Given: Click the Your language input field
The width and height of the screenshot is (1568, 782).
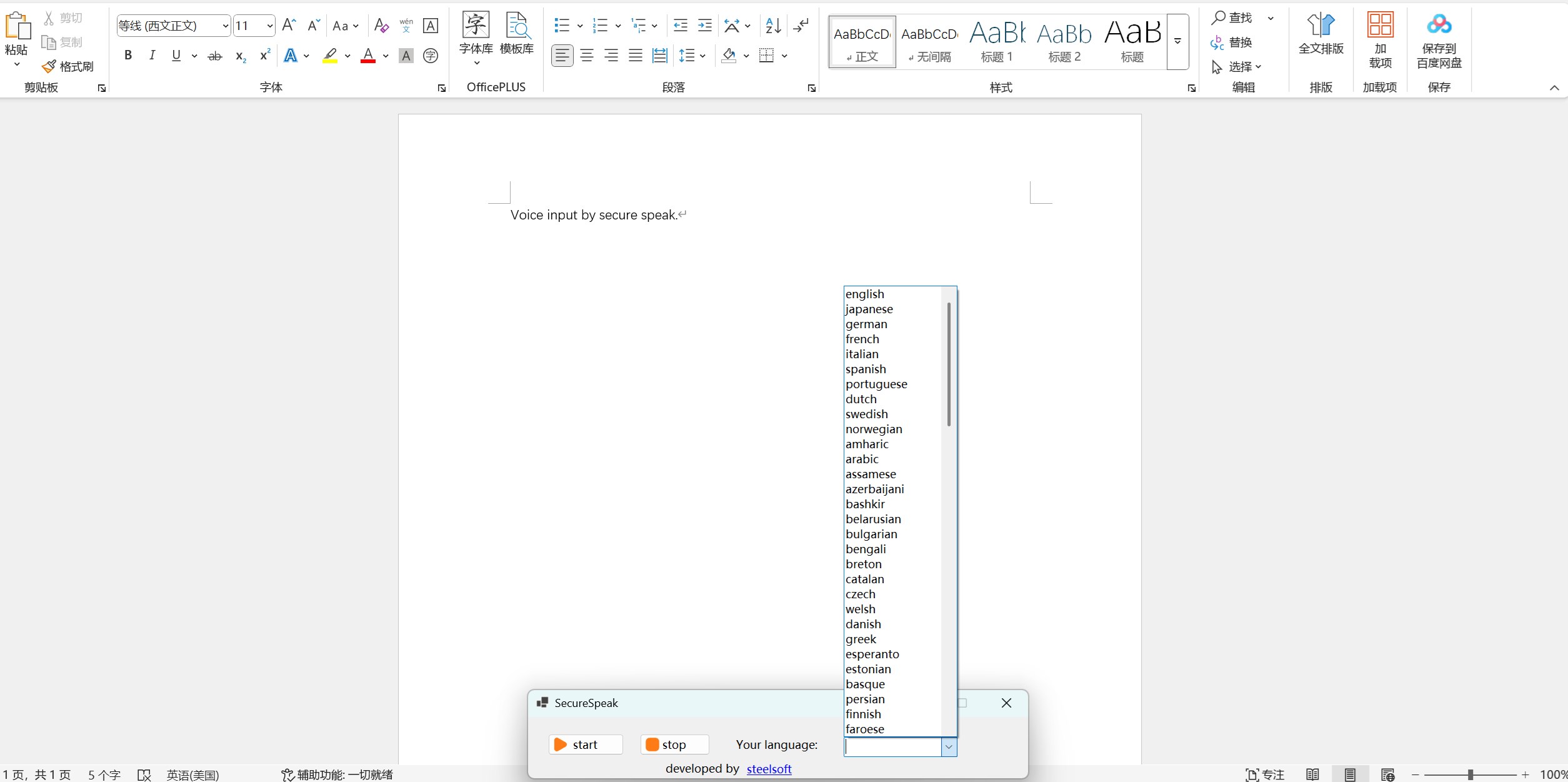Looking at the screenshot, I should tap(892, 746).
